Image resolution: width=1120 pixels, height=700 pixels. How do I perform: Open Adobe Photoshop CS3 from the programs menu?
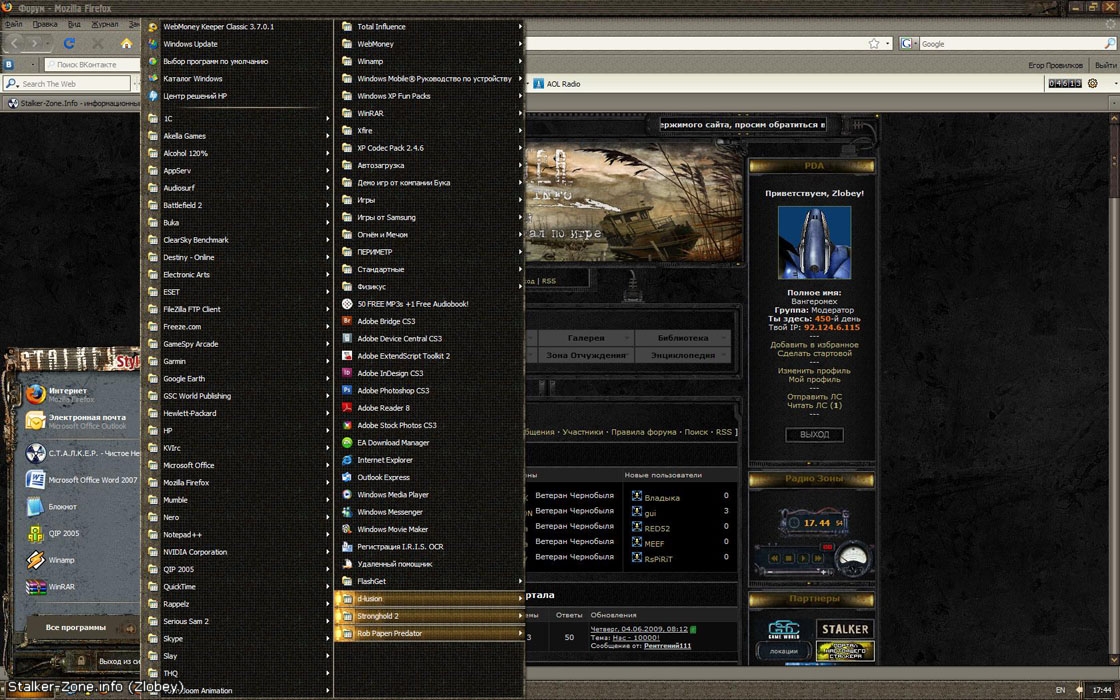coord(392,391)
